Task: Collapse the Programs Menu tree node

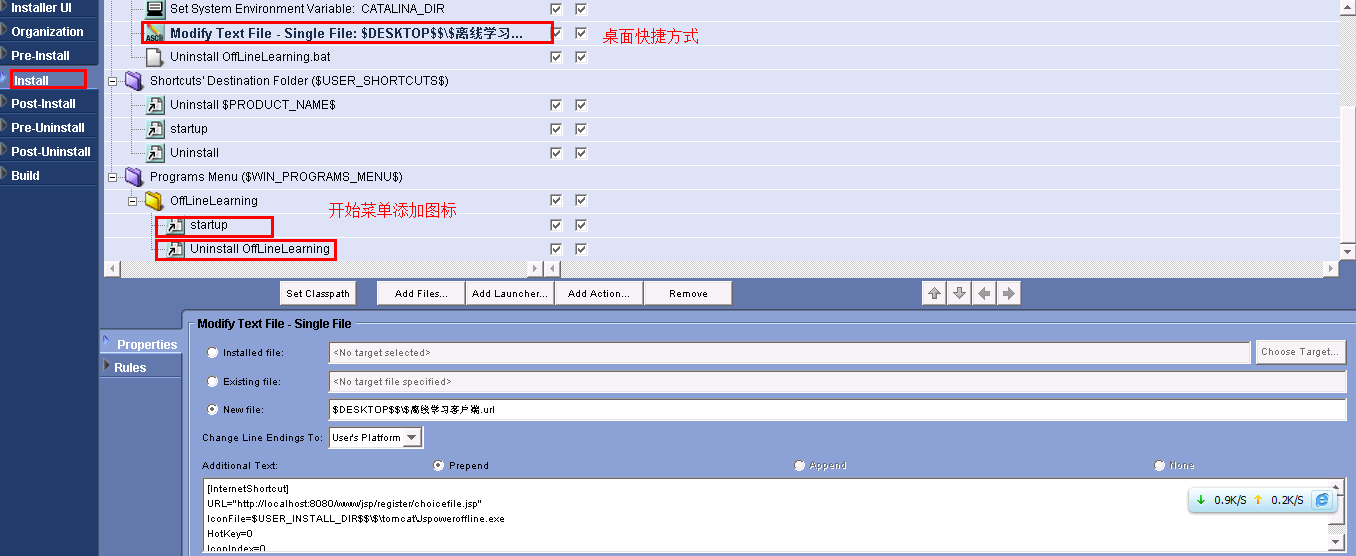Action: click(x=112, y=177)
